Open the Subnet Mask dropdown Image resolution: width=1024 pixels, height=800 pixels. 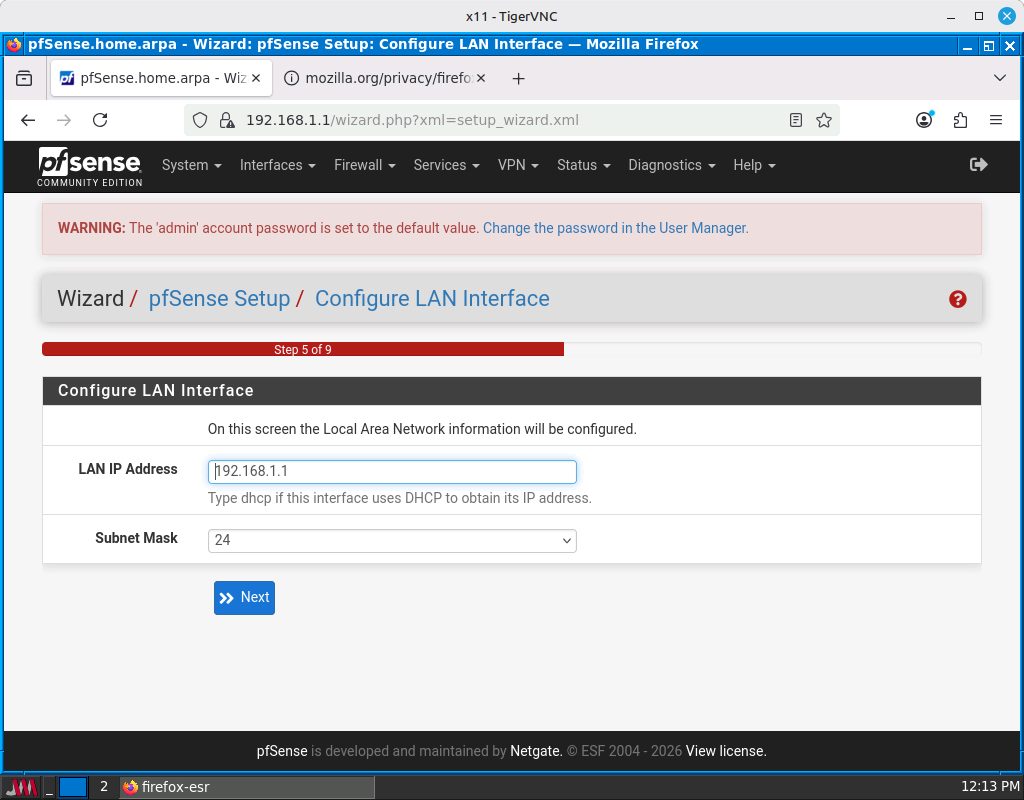392,540
